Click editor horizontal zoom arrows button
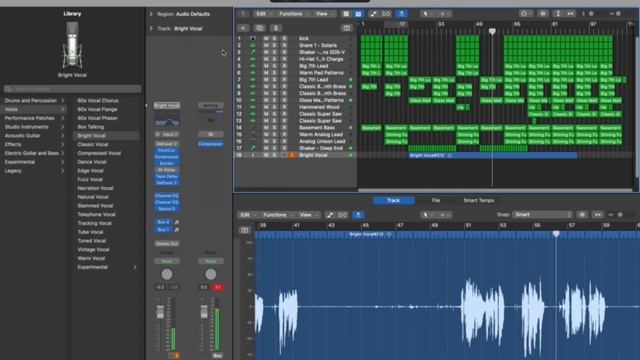Viewport: 640px width, 360px height. (x=598, y=215)
